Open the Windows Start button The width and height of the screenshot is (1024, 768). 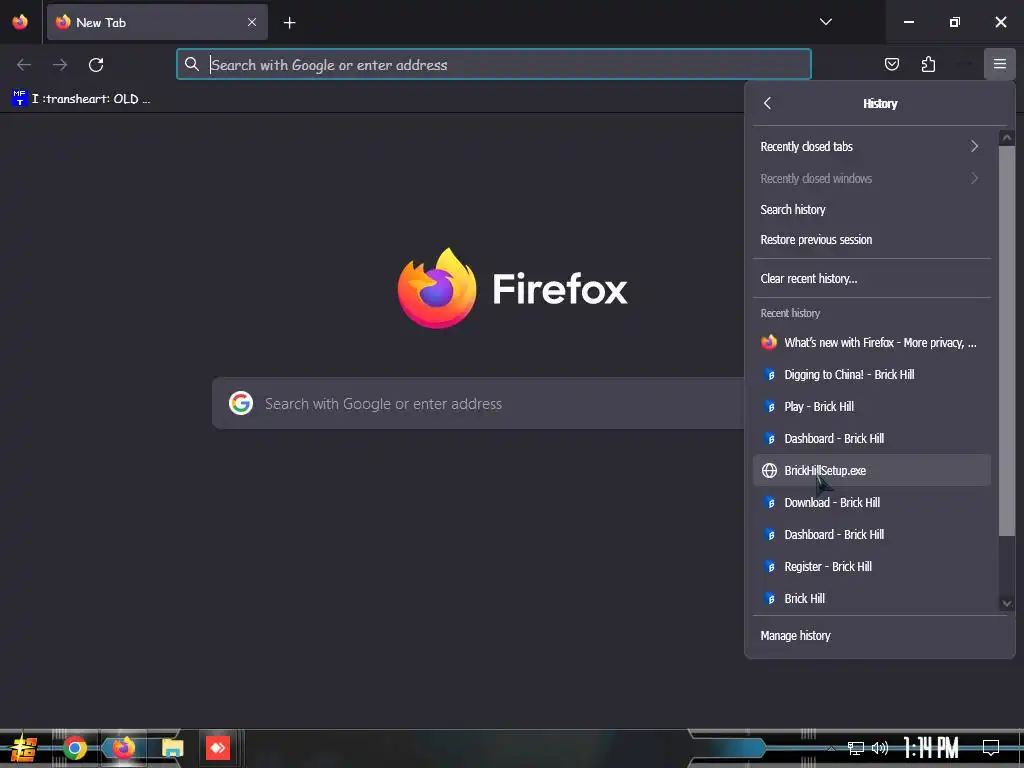24,748
